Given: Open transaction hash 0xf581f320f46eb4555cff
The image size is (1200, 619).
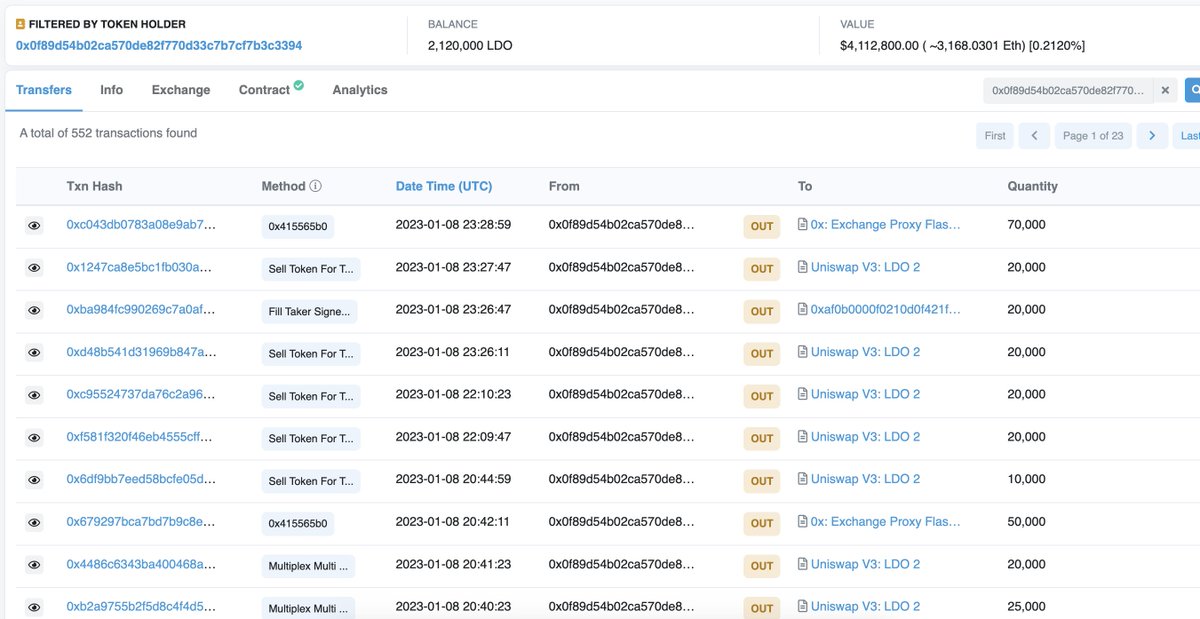Looking at the screenshot, I should (x=140, y=437).
